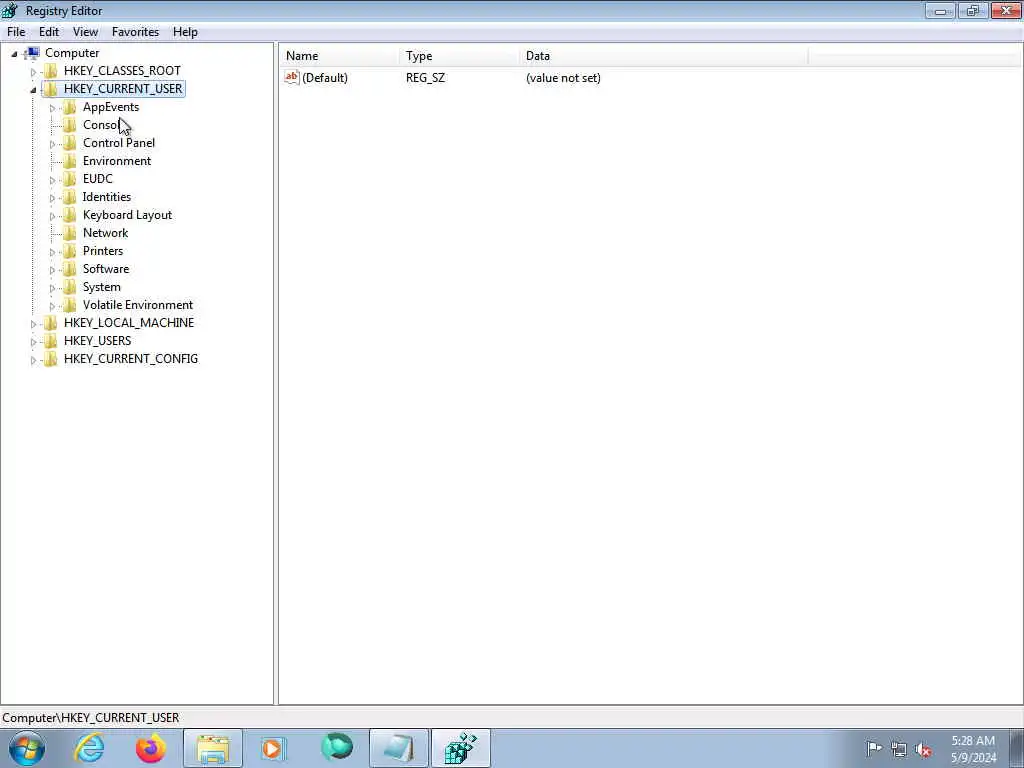Select the (Default) value name
Image resolution: width=1024 pixels, height=768 pixels.
point(325,78)
